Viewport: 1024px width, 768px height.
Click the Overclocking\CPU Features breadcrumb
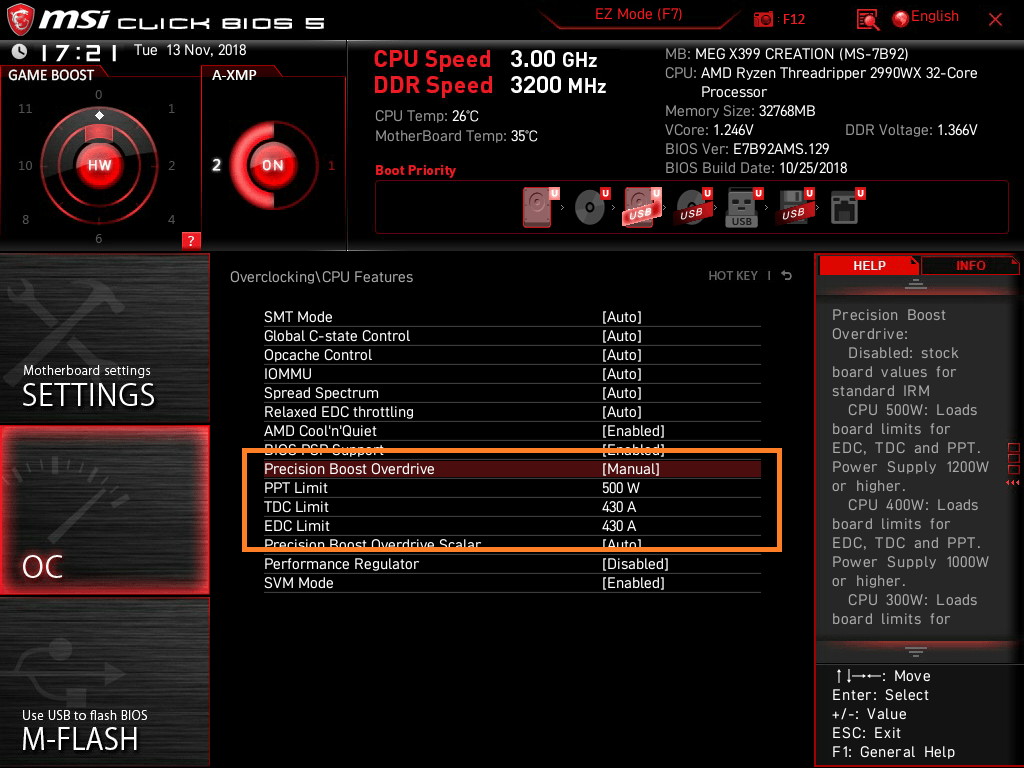click(x=321, y=277)
